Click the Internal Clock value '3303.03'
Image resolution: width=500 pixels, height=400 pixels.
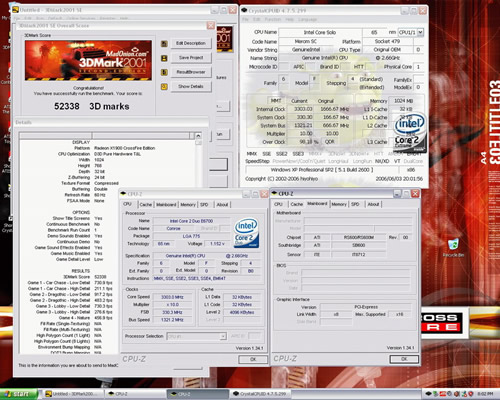click(x=303, y=109)
